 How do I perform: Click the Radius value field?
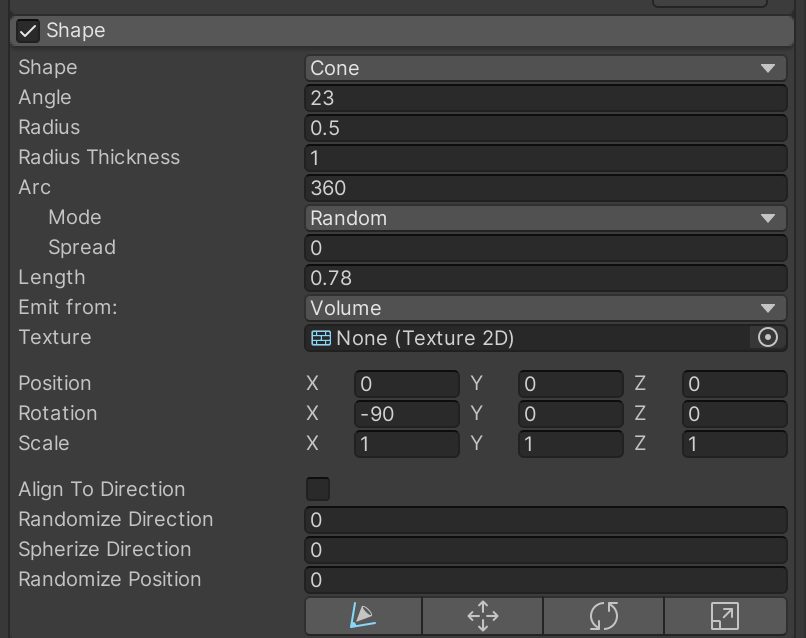pyautogui.click(x=545, y=128)
